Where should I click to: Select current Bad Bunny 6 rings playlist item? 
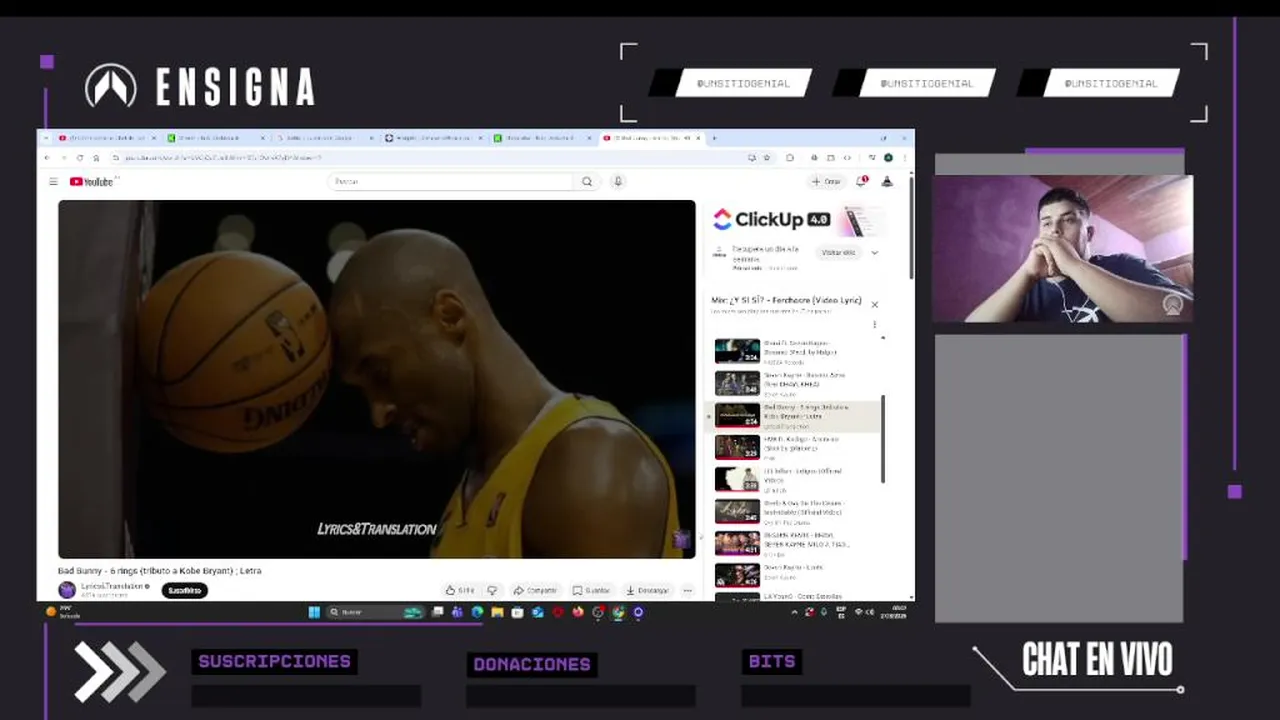click(795, 415)
